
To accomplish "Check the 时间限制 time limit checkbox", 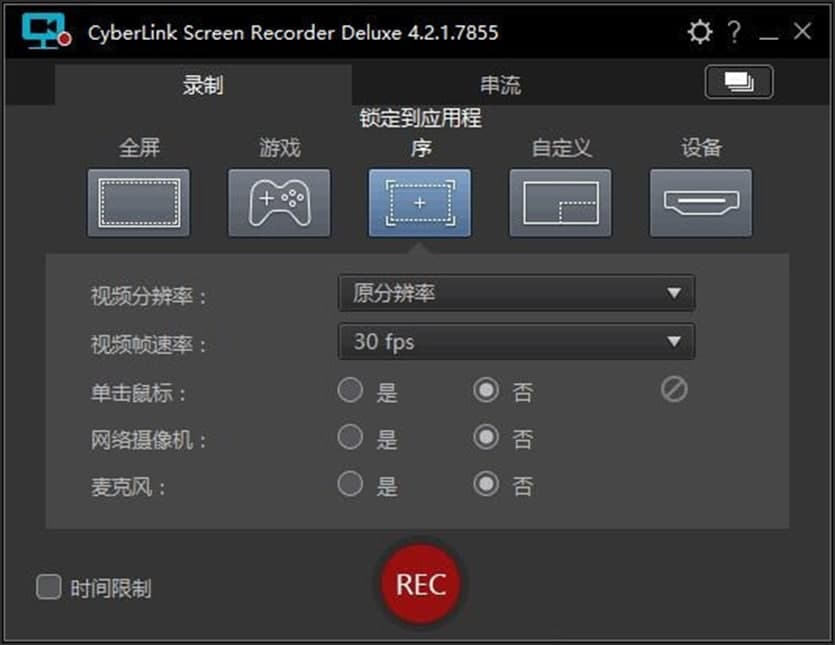I will (48, 588).
